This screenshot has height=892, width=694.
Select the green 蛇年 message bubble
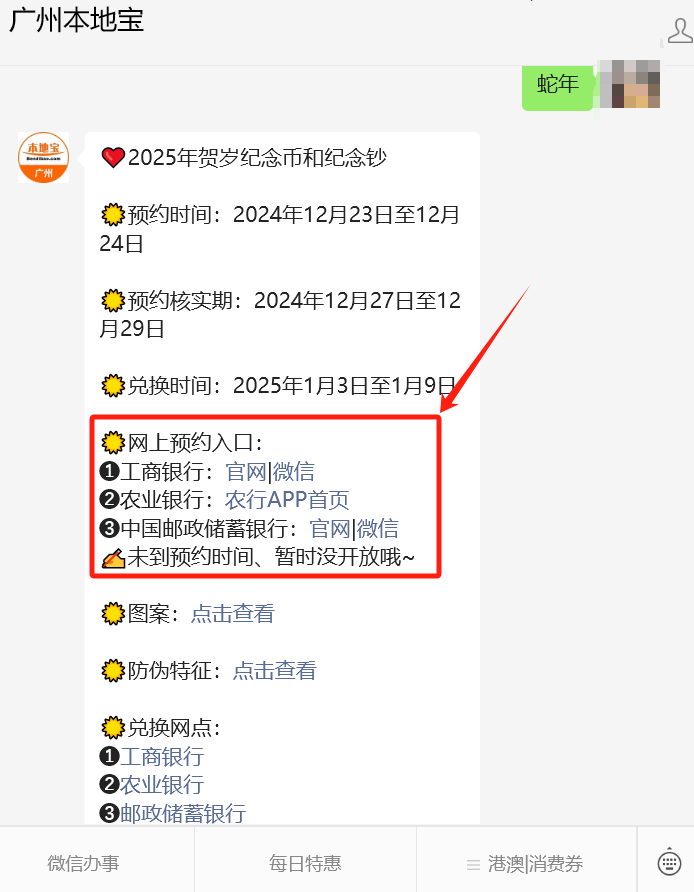click(x=558, y=86)
